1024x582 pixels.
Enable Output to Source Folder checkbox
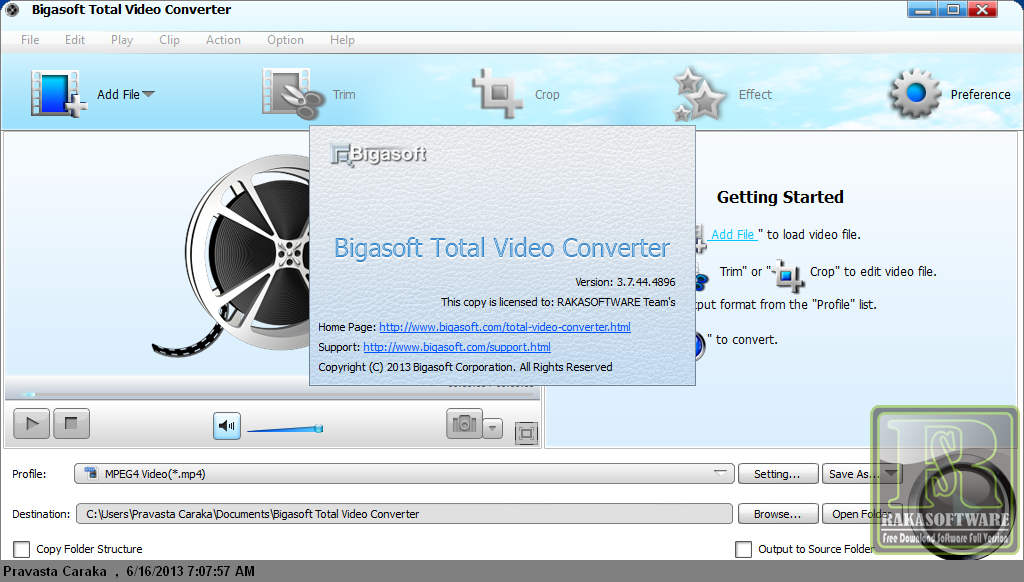coord(743,549)
